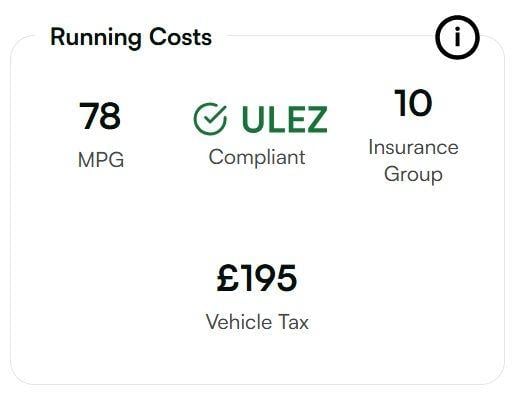
Task: Click the pound sign in £195
Action: (x=228, y=278)
